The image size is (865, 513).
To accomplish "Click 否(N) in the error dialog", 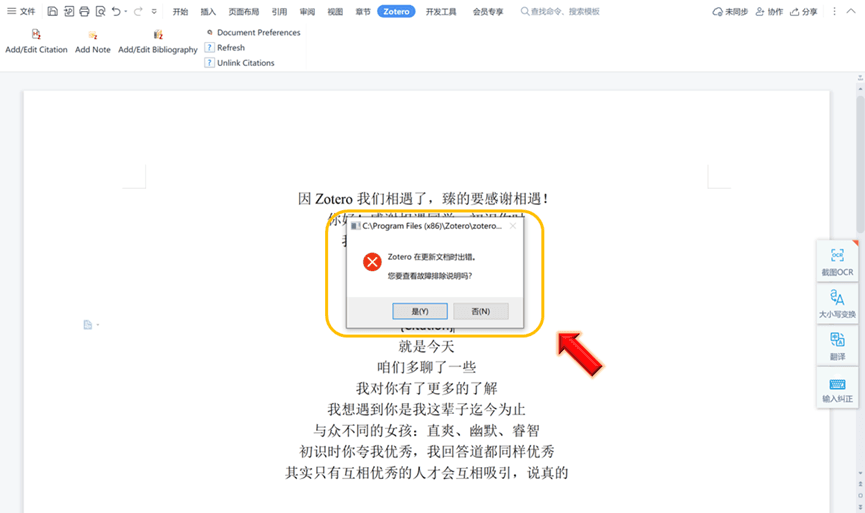I will coord(480,311).
